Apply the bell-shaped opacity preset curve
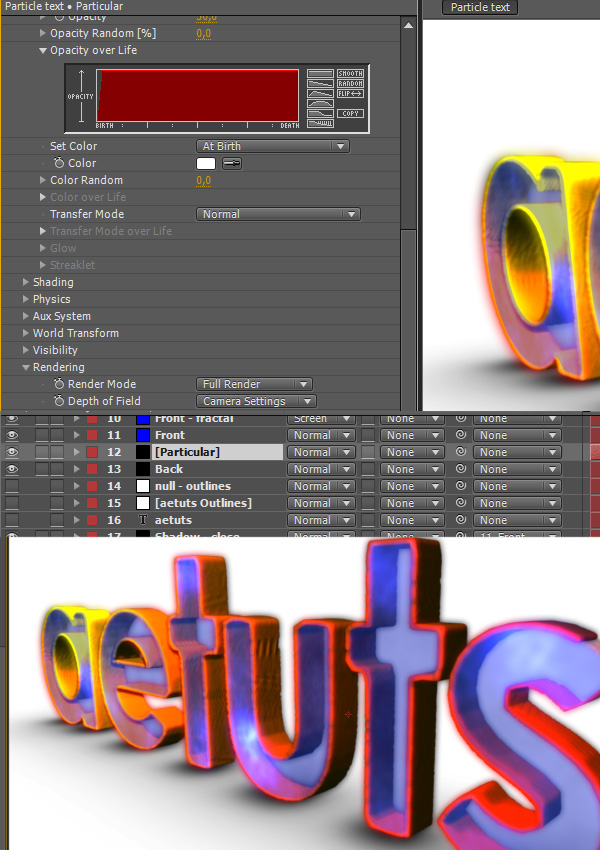The image size is (600, 850). point(320,104)
